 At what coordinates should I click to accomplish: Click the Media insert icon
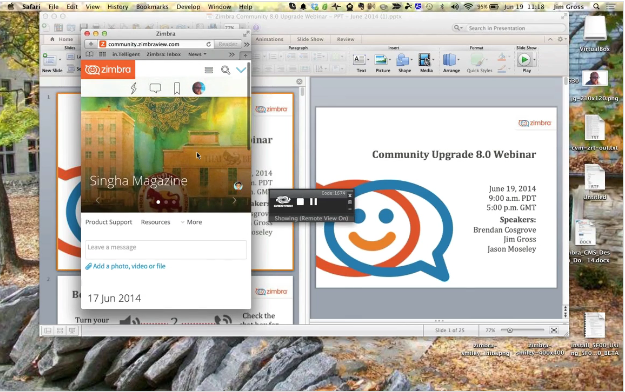coord(426,63)
